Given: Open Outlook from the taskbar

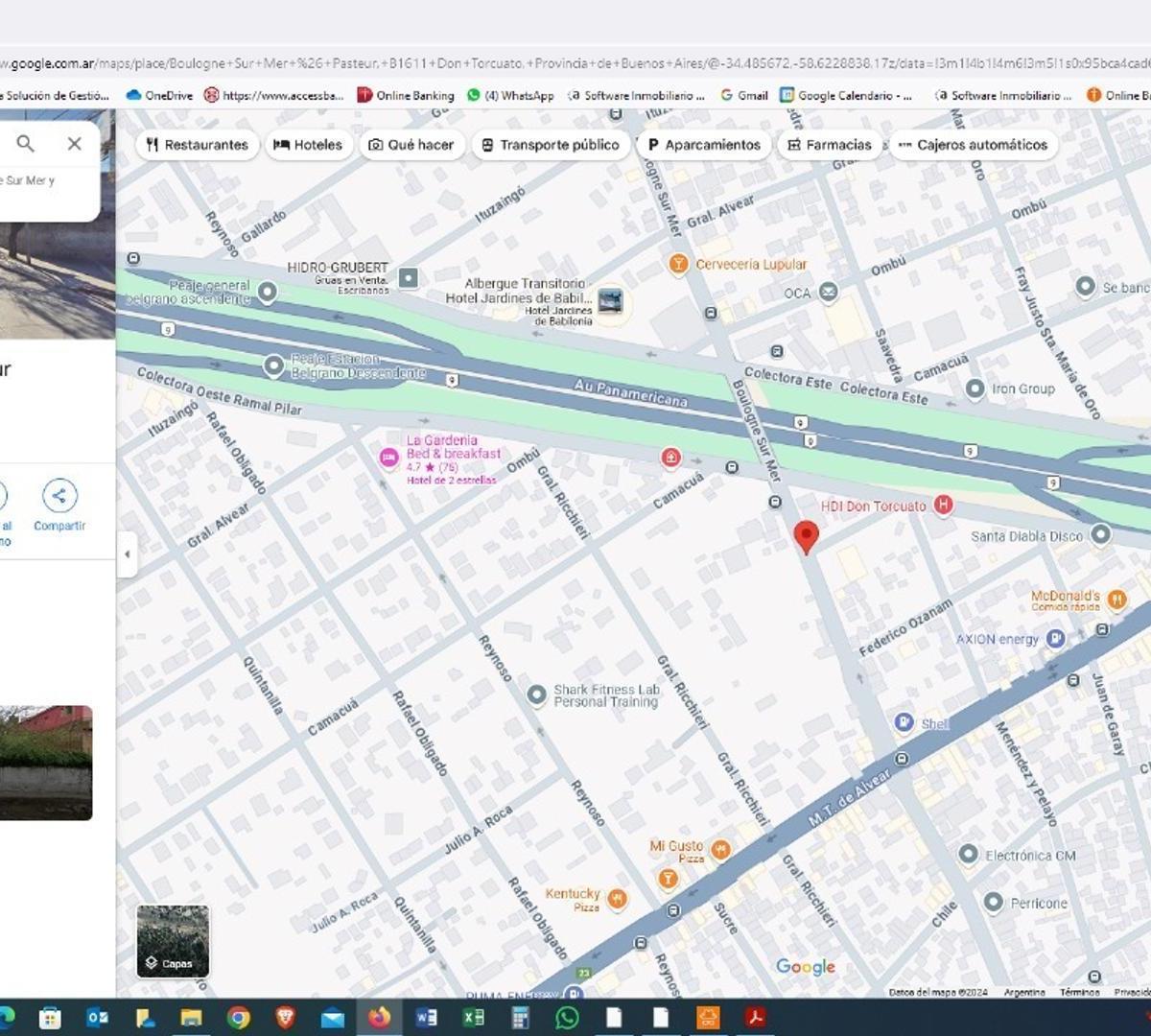Looking at the screenshot, I should 97,1018.
